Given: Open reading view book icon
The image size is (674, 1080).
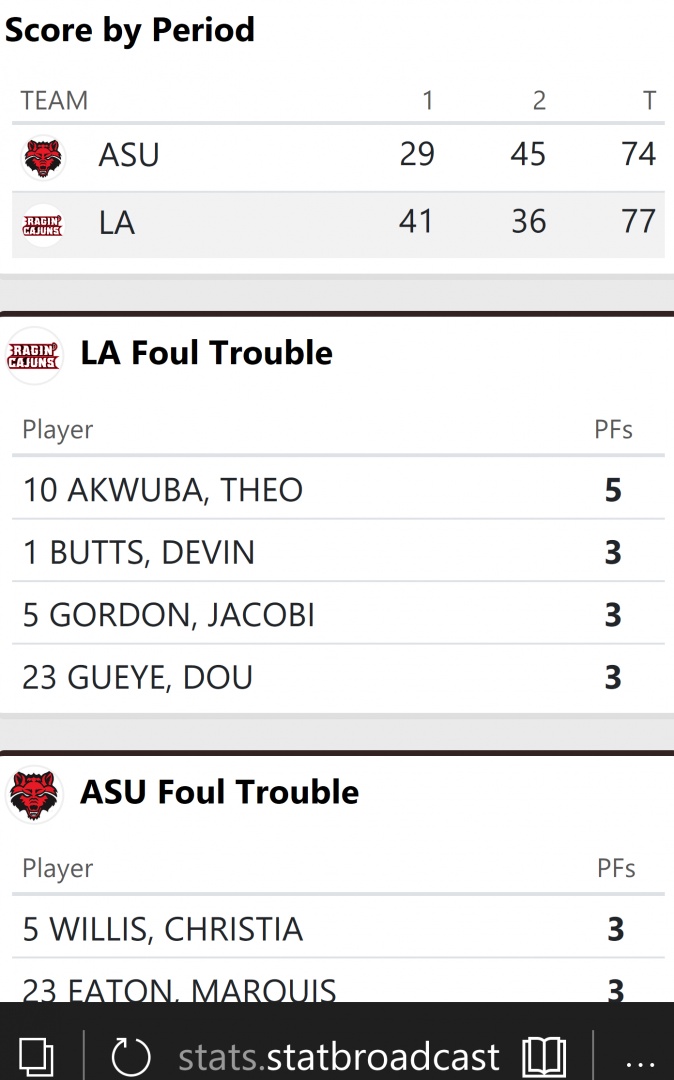Looking at the screenshot, I should coord(544,1057).
